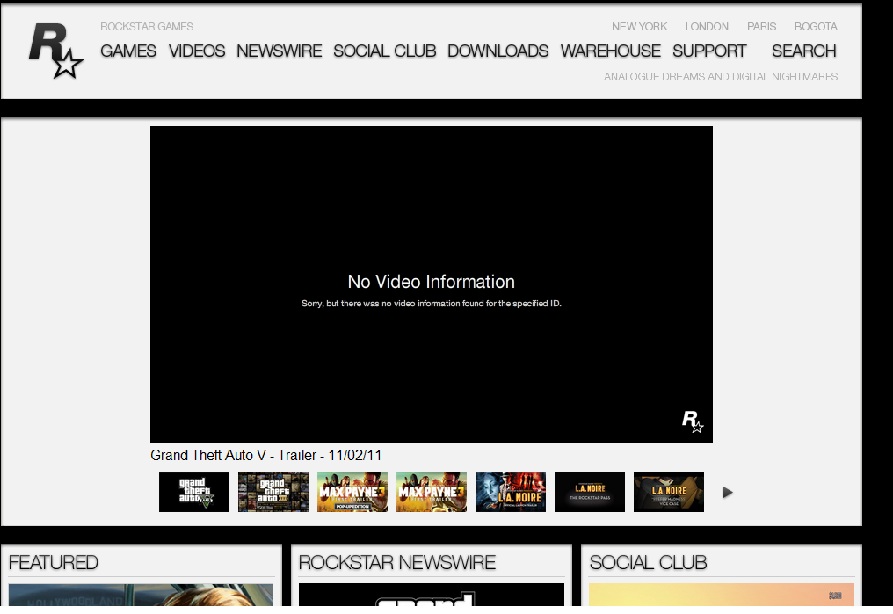Screen dimensions: 893x614
Task: Click the No Video Information message
Action: [431, 281]
